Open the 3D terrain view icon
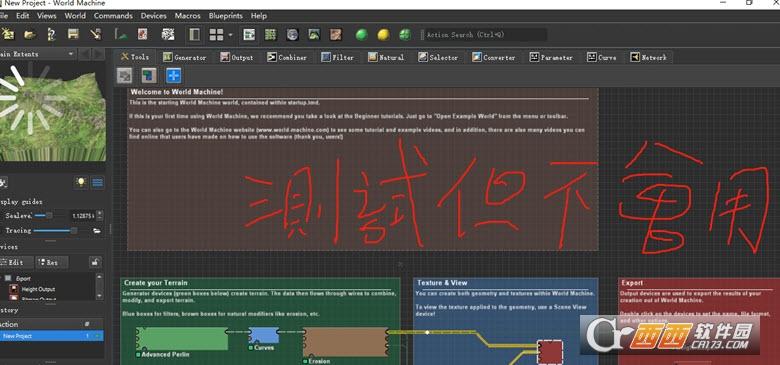Screen dimensions: 780x365 tap(314, 34)
